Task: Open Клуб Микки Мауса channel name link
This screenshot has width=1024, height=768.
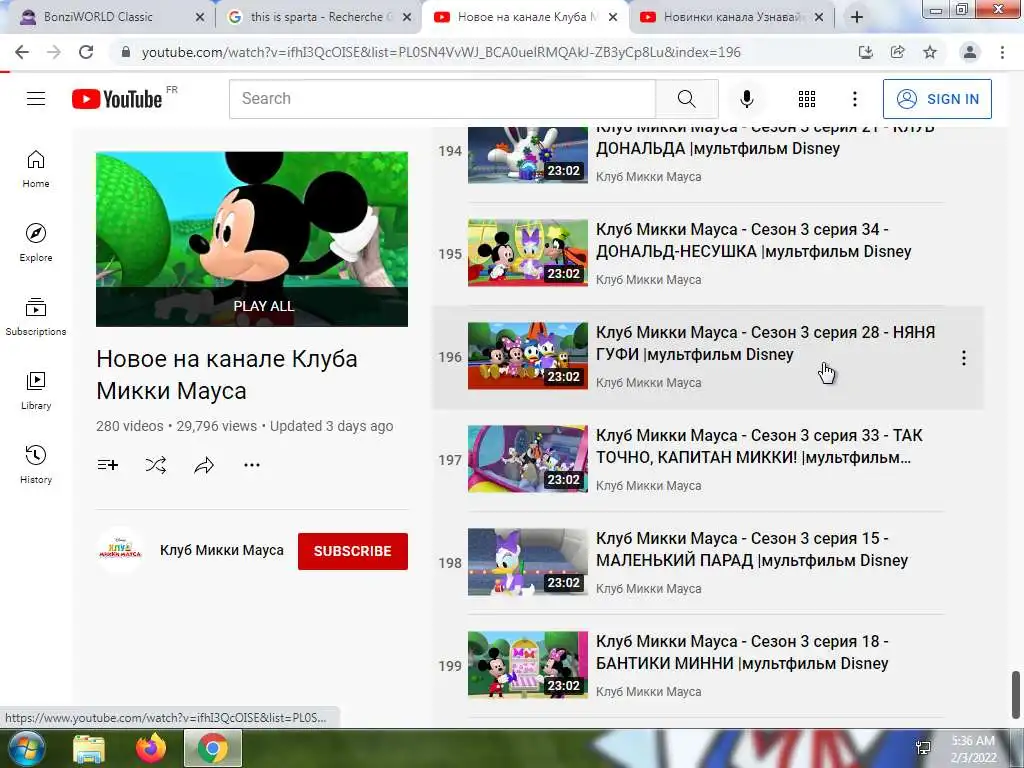Action: coord(222,551)
